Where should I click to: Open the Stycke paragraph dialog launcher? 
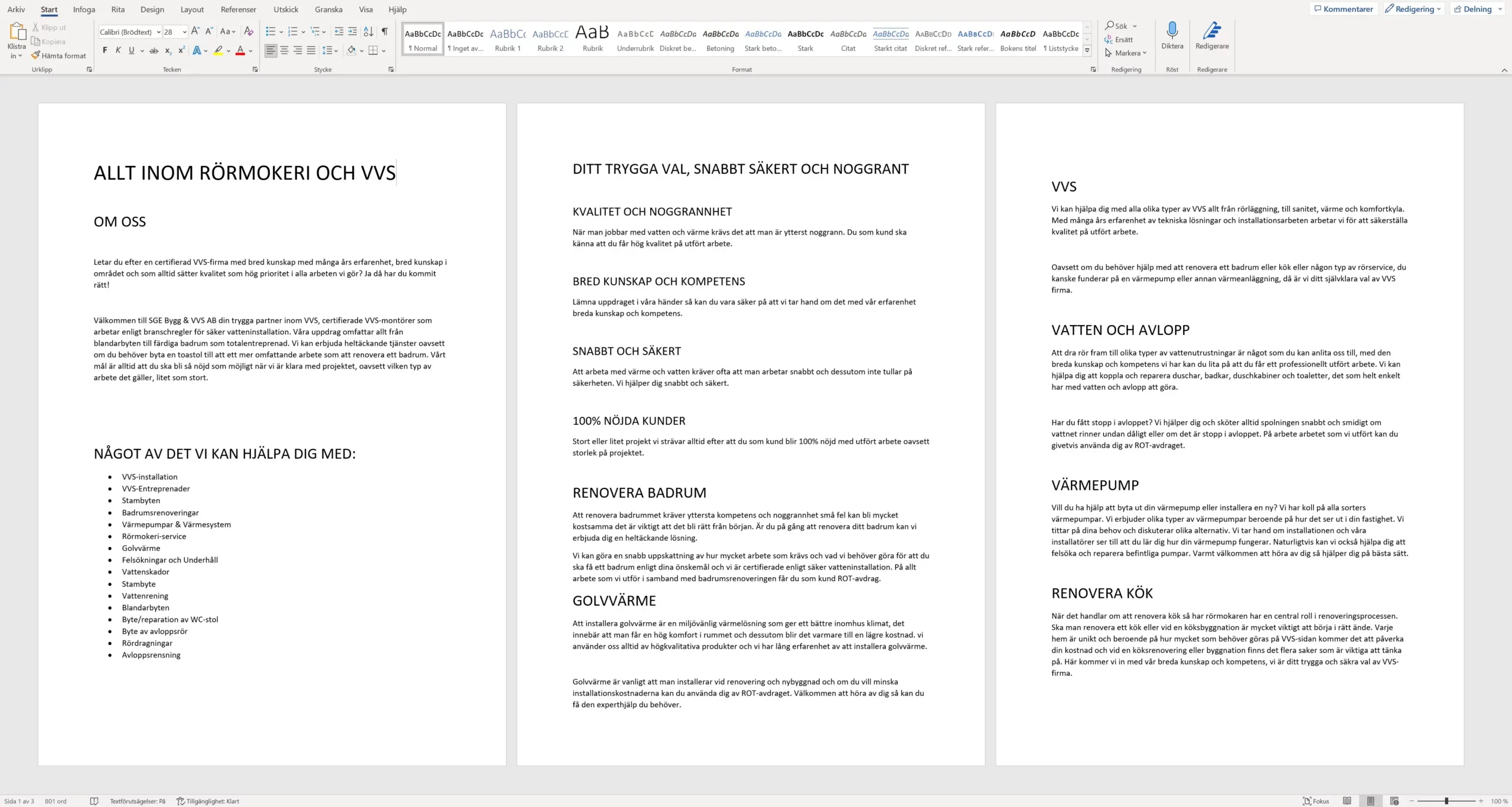click(391, 70)
